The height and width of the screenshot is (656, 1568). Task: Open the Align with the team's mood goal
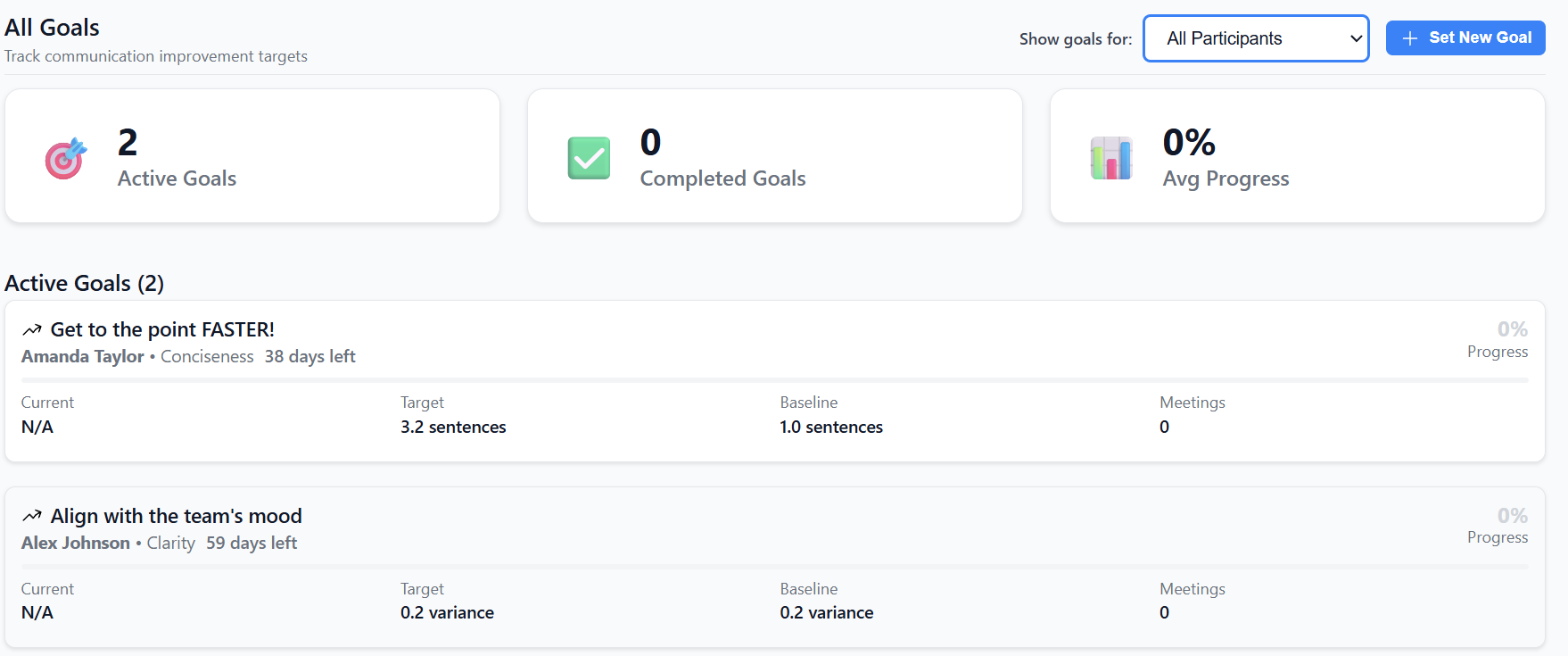[x=177, y=516]
